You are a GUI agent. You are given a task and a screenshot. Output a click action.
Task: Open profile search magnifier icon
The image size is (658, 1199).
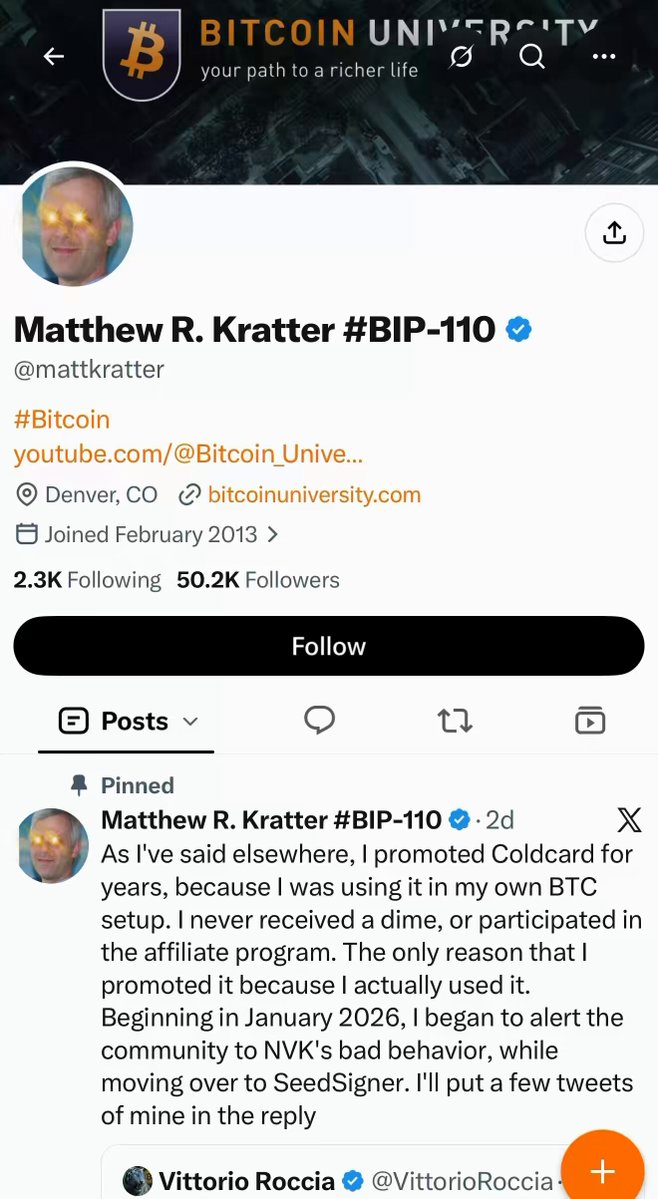pos(532,56)
